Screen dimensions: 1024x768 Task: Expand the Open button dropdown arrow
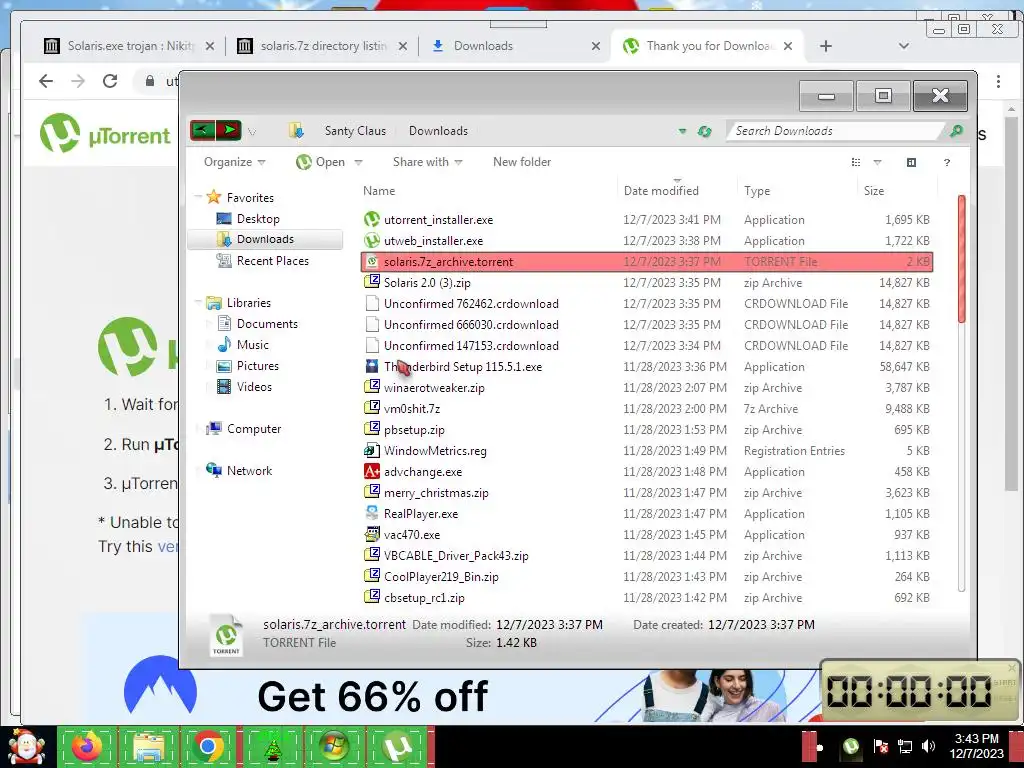[x=358, y=163]
